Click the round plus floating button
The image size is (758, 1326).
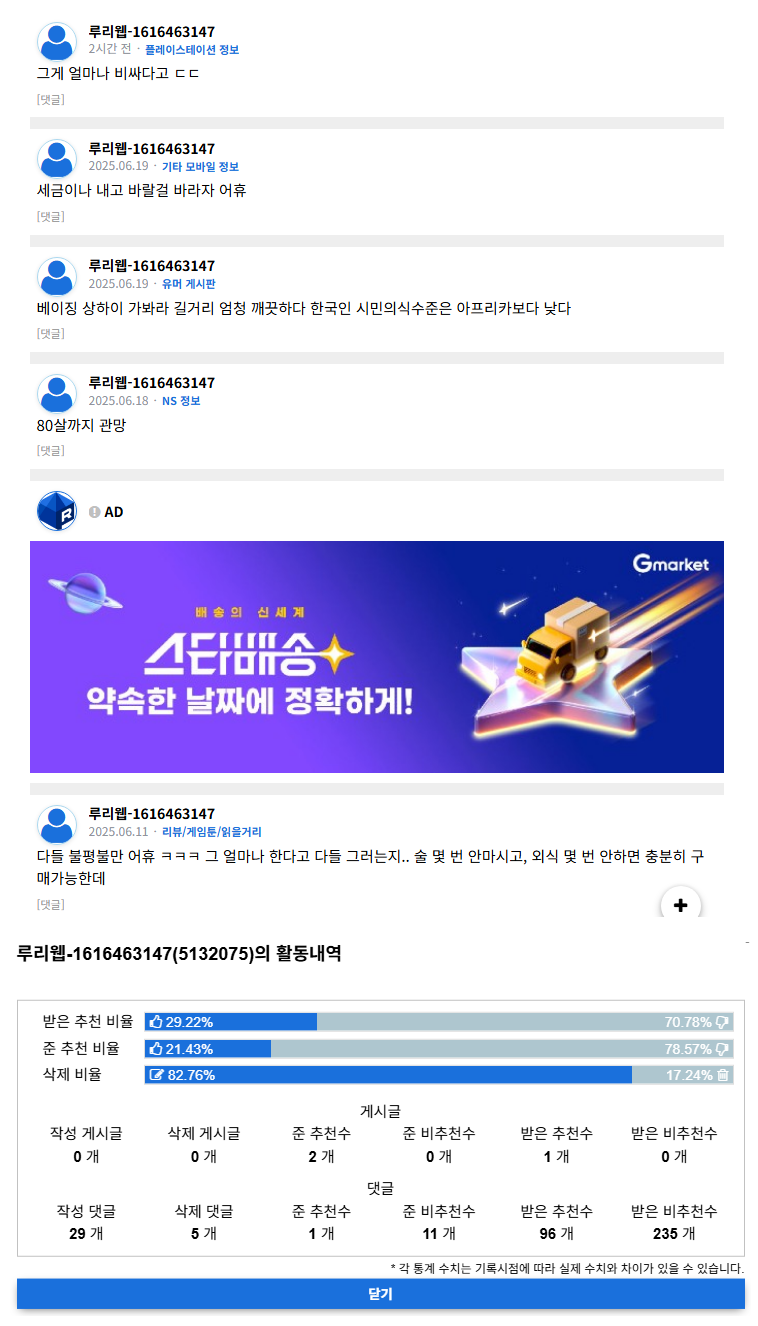point(681,904)
